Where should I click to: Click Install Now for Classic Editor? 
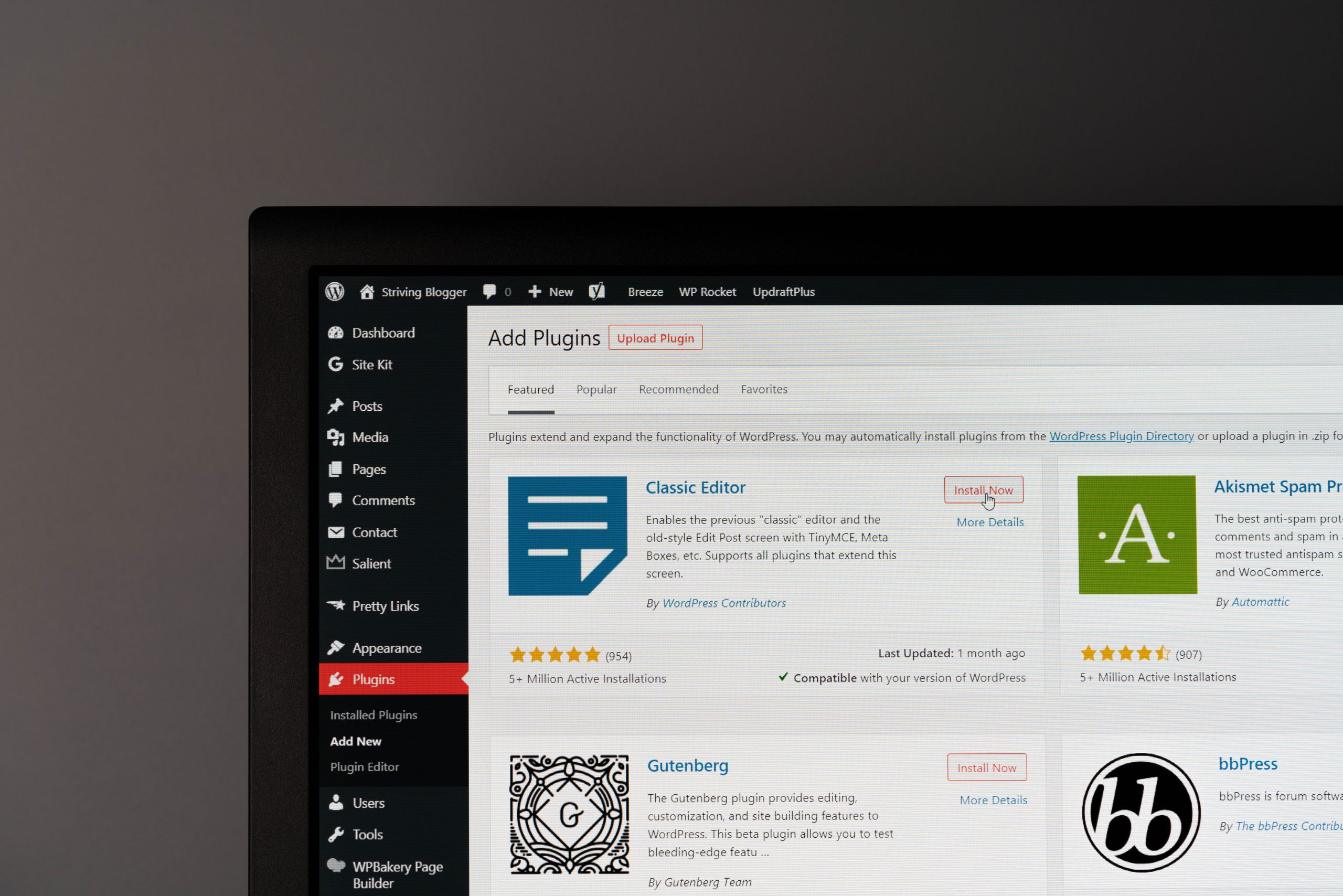point(983,489)
